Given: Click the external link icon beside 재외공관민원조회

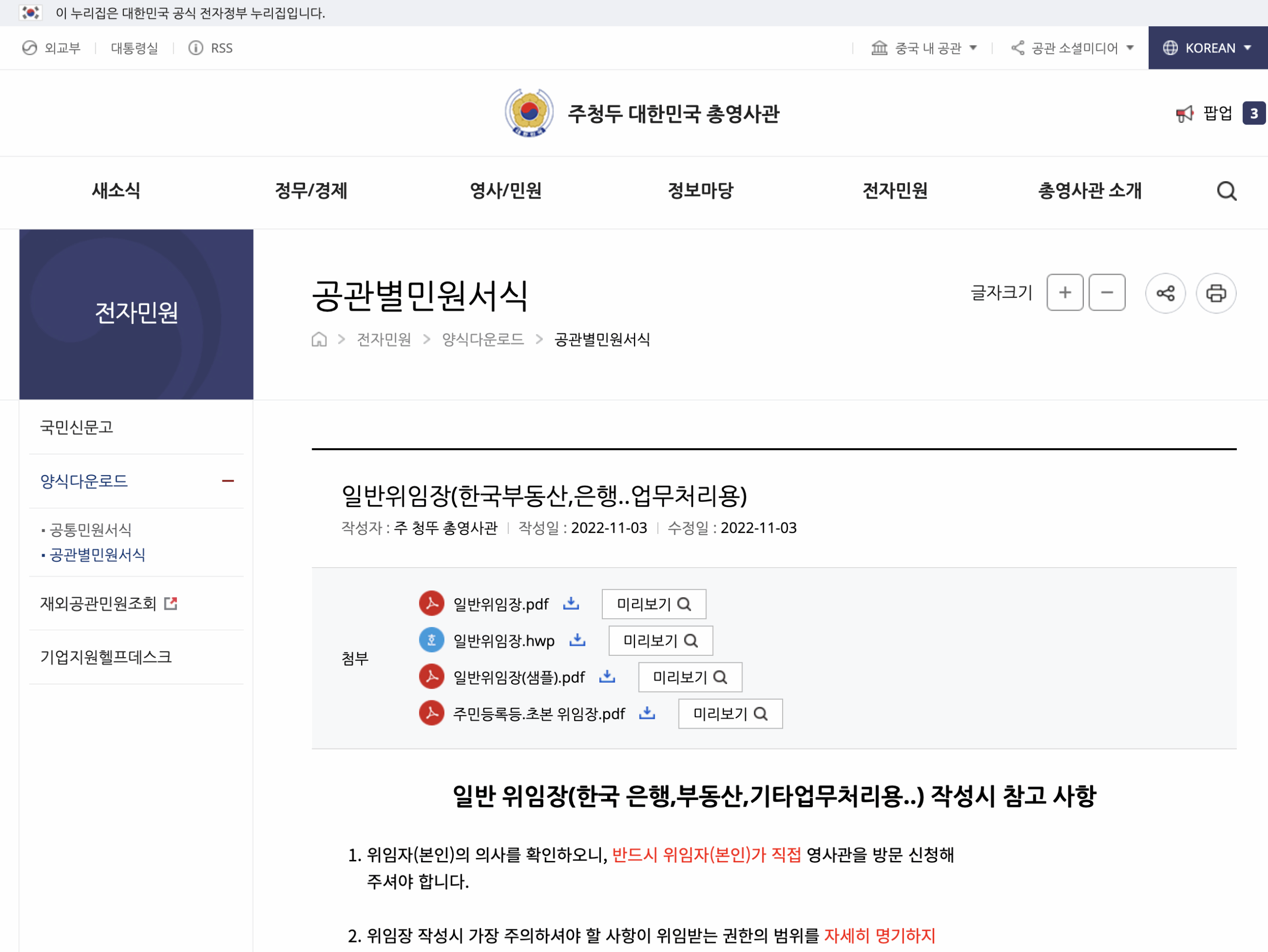Looking at the screenshot, I should (x=171, y=603).
